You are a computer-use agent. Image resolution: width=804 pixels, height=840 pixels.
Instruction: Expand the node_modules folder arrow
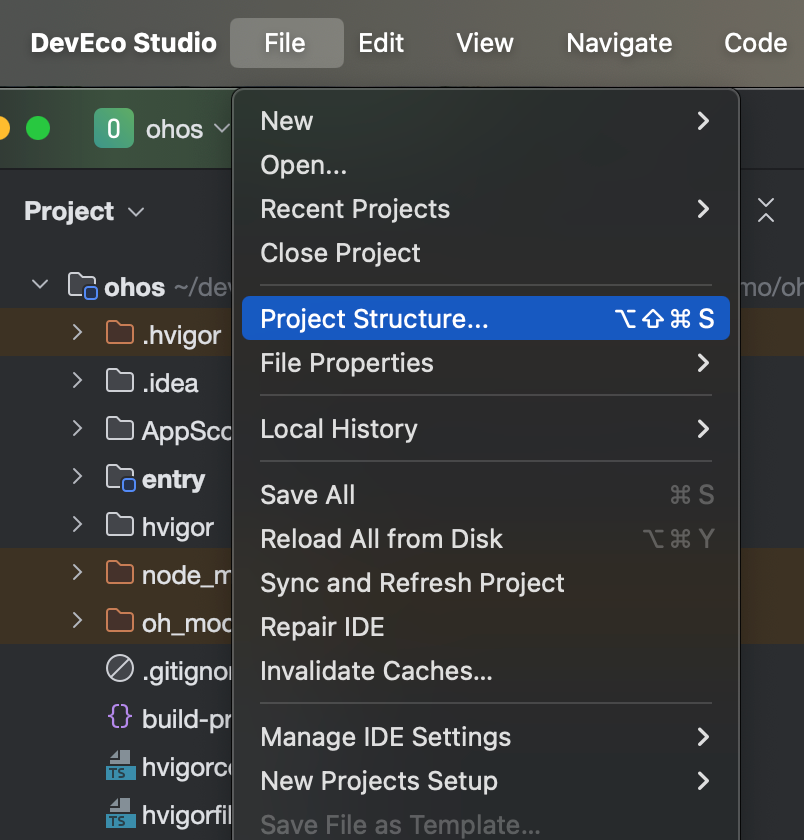(x=77, y=573)
